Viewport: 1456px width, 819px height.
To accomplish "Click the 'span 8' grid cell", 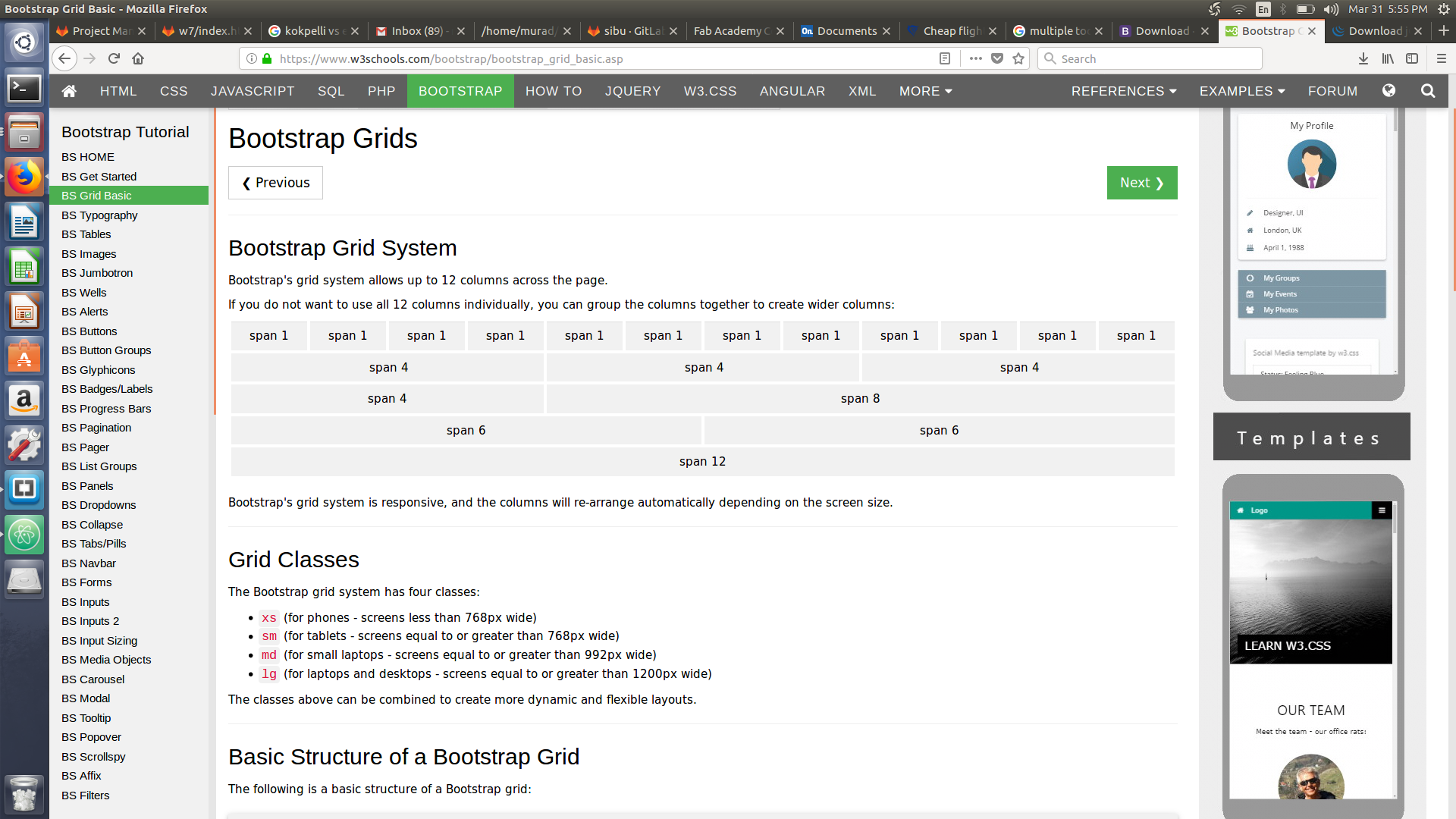I will click(860, 399).
